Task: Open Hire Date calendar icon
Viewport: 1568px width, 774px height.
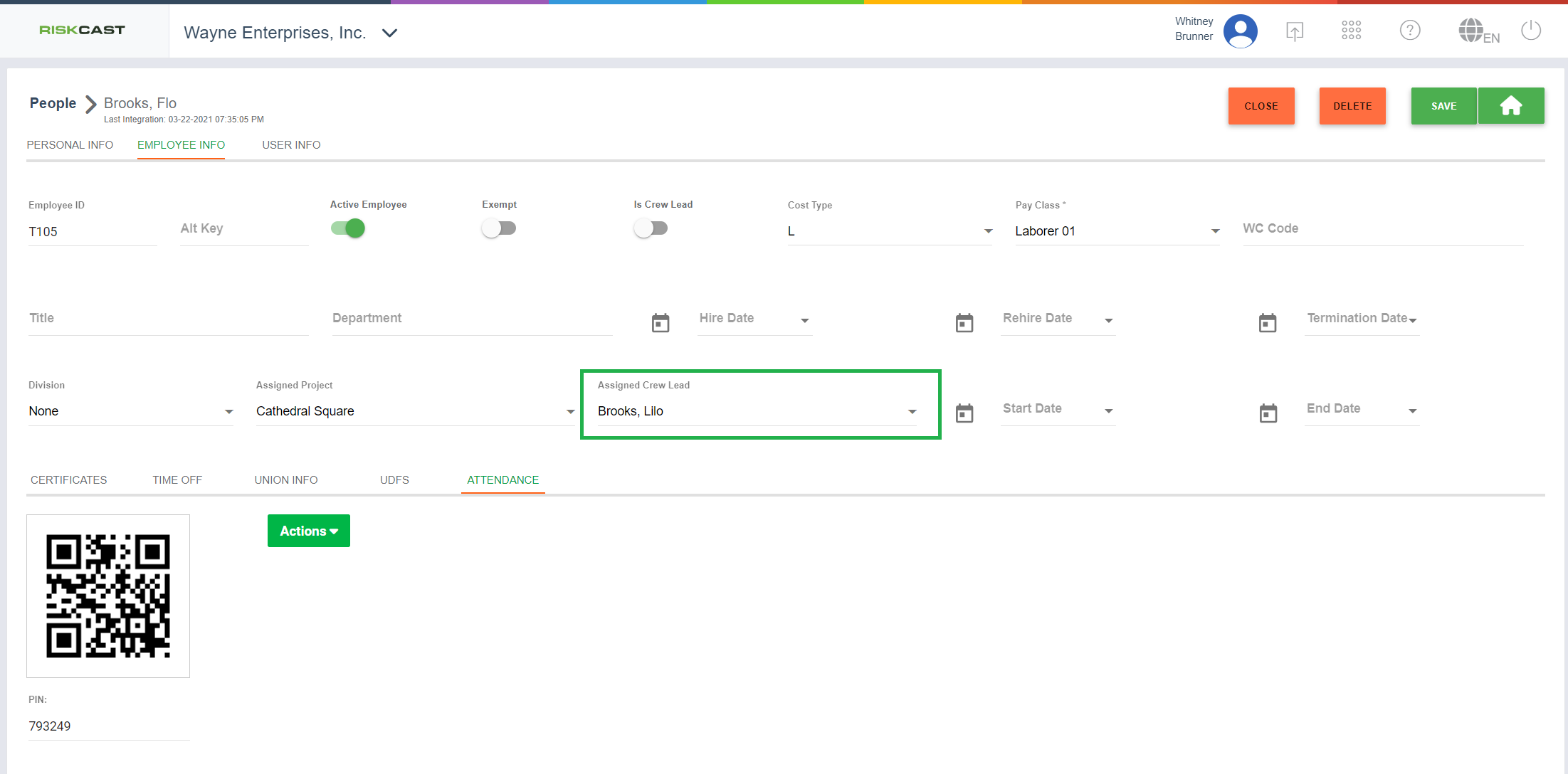Action: pyautogui.click(x=661, y=323)
